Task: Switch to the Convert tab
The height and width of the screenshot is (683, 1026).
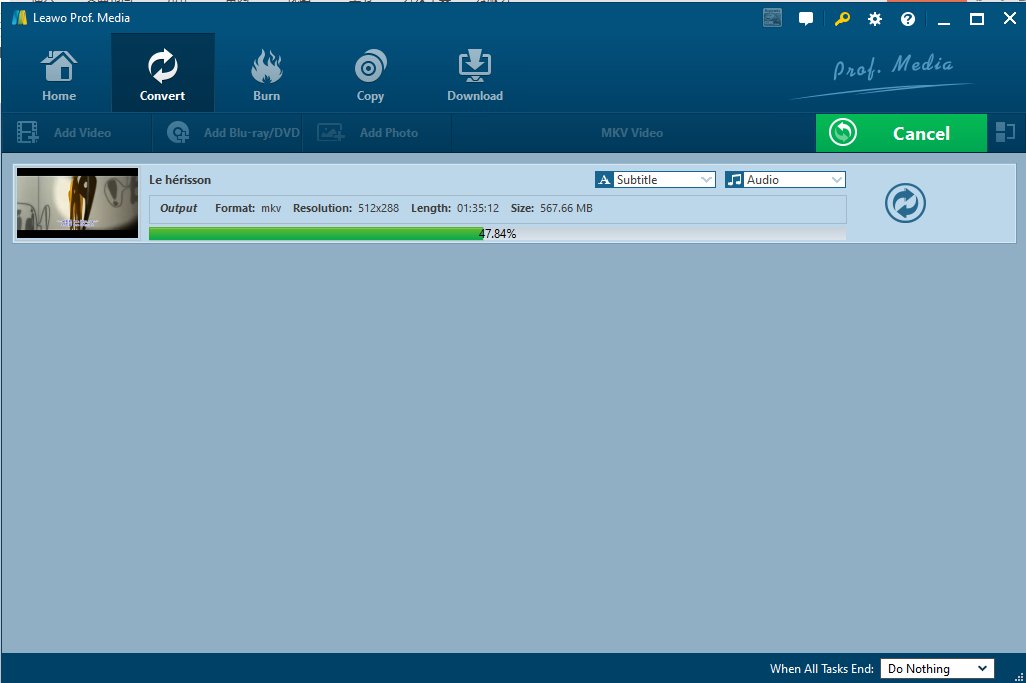Action: pyautogui.click(x=162, y=75)
